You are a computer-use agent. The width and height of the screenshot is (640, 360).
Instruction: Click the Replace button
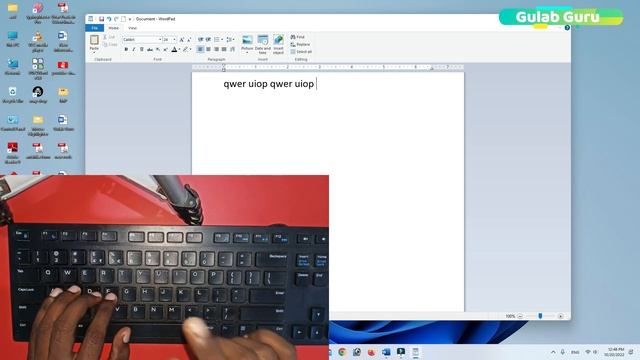(x=300, y=44)
